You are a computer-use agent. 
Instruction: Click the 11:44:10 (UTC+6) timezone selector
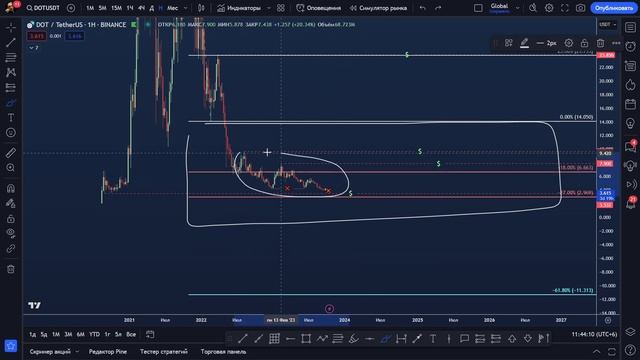tap(594, 334)
